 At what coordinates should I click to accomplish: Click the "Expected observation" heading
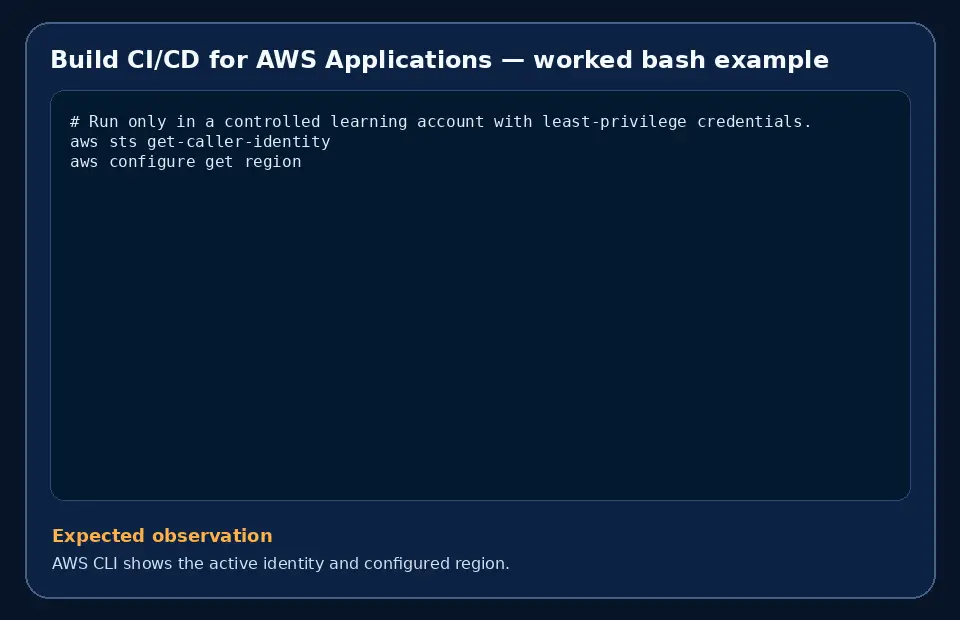[x=162, y=536]
